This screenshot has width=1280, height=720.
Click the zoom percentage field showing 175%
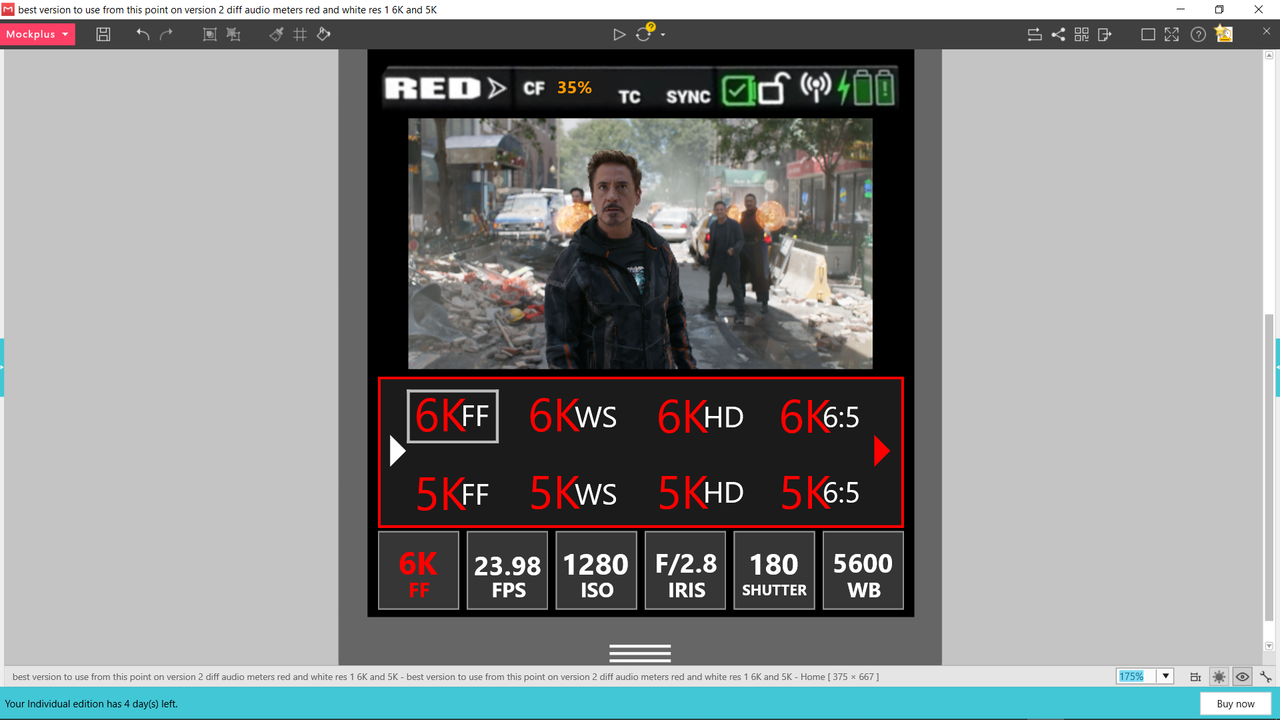click(1135, 677)
